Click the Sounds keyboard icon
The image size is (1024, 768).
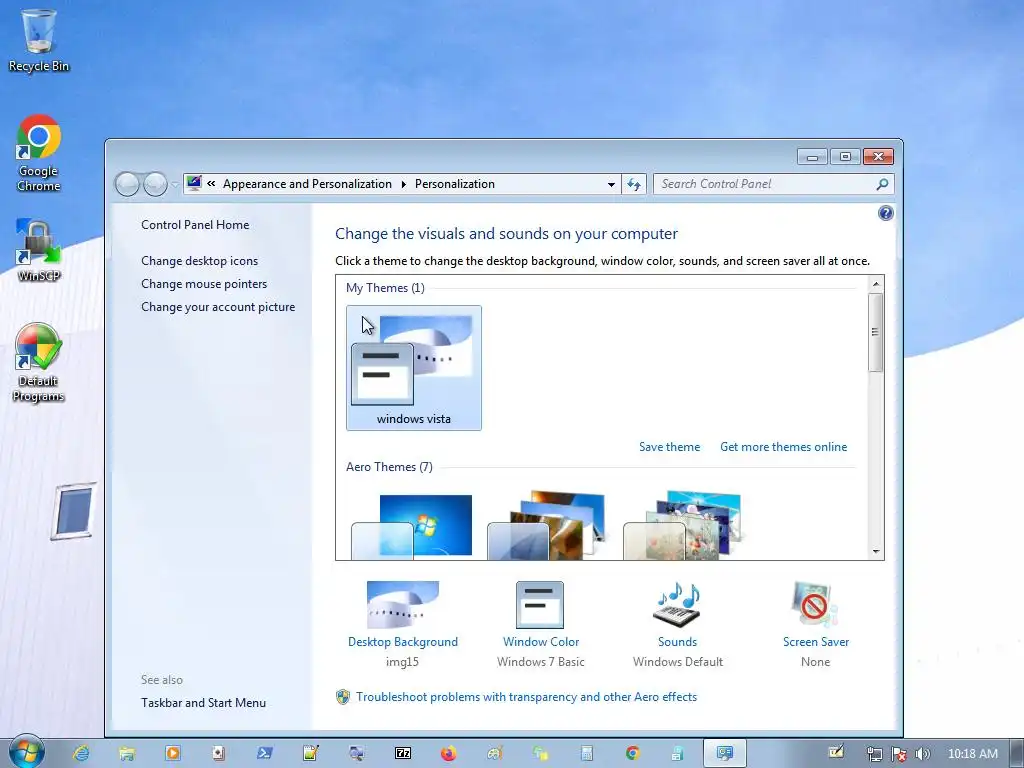point(677,604)
